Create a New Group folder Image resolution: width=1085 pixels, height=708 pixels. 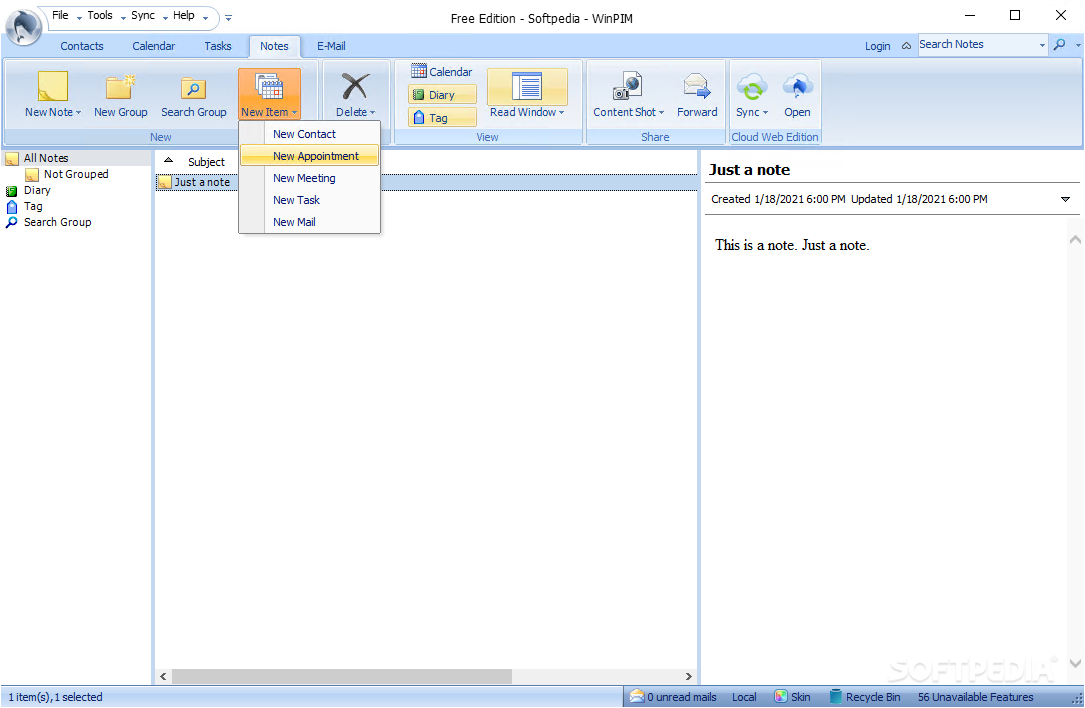(x=120, y=94)
